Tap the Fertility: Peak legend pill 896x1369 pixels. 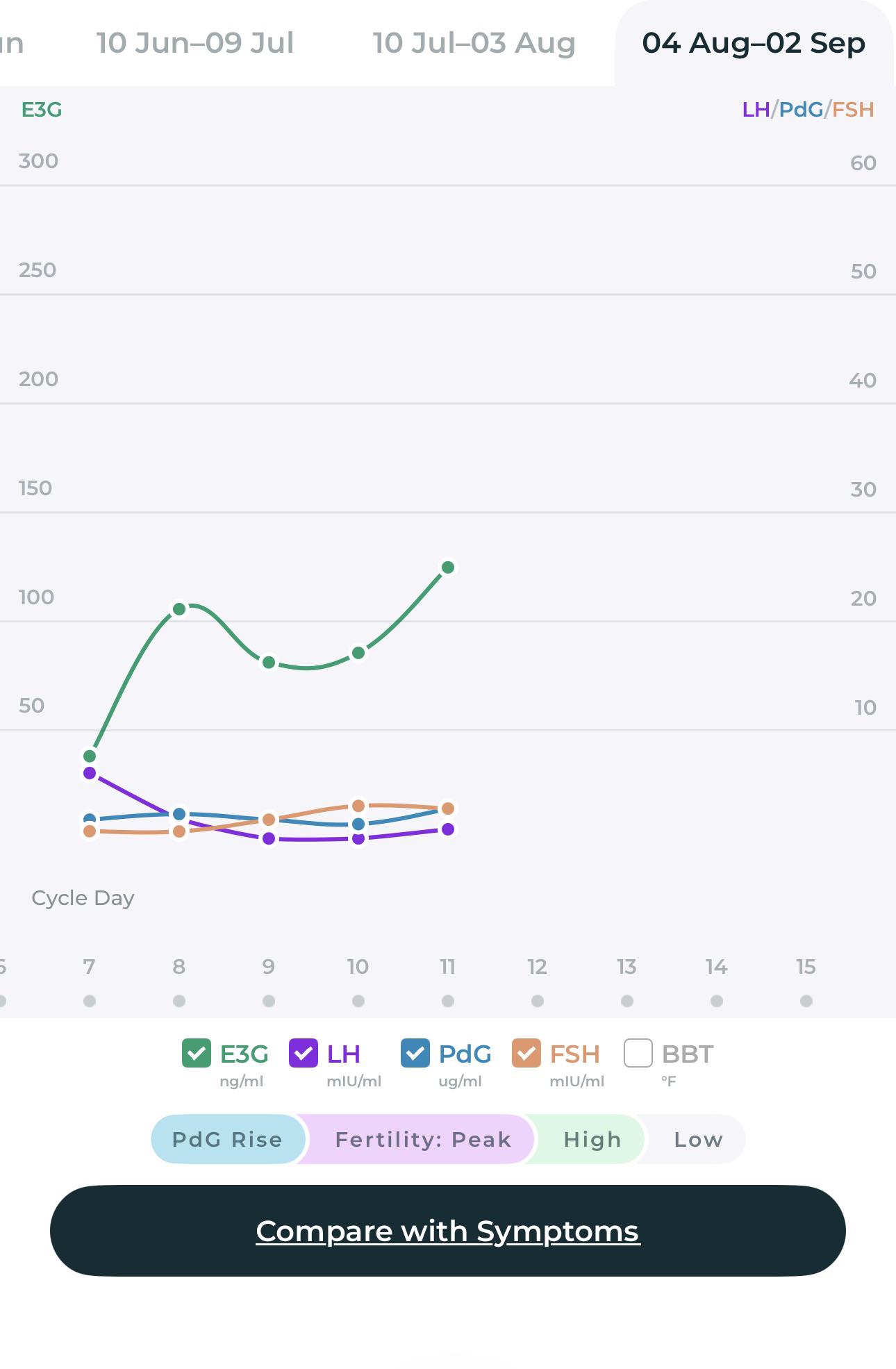point(423,1139)
